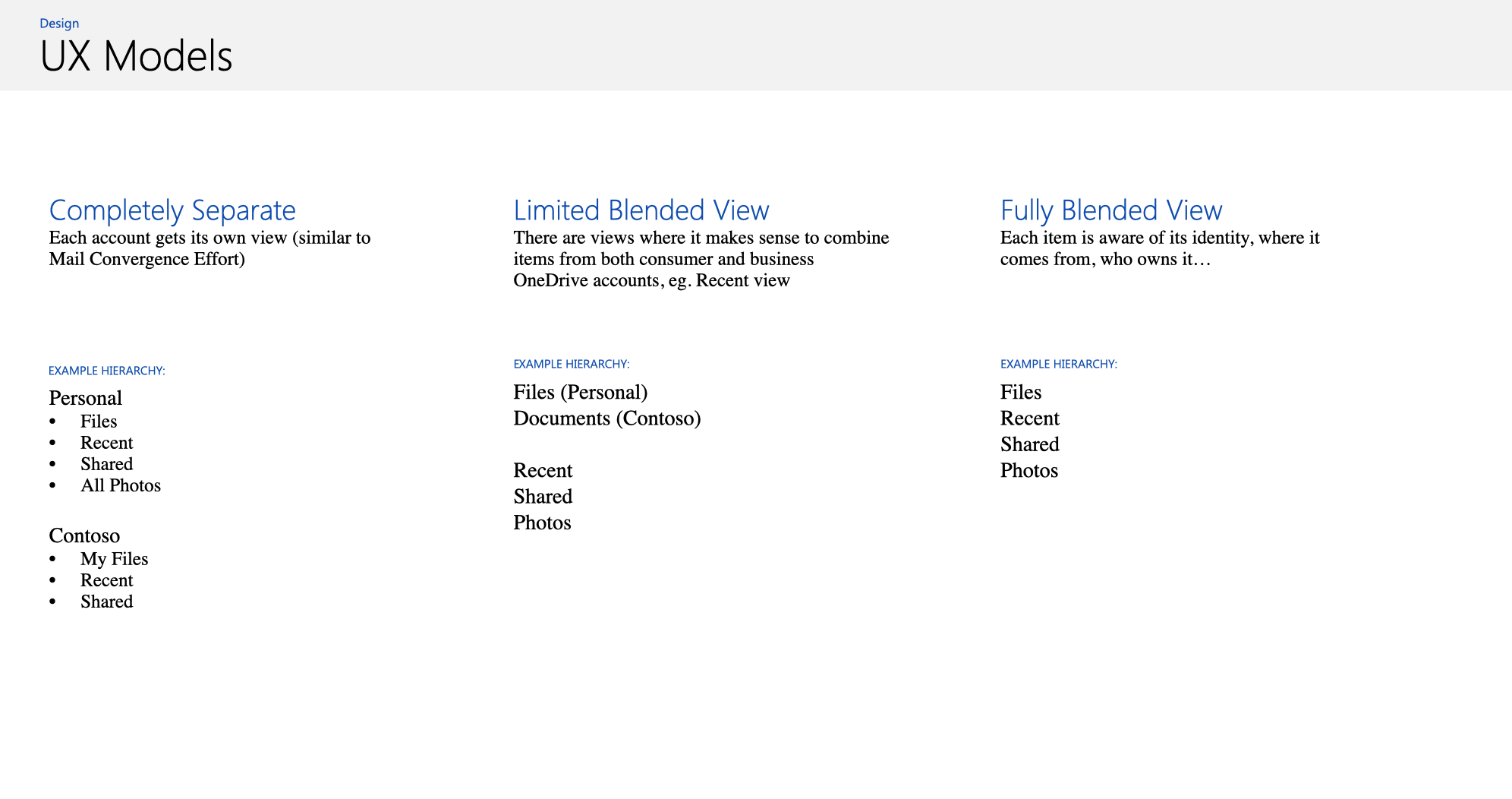Click Files in the Fully Blended hierarchy

tap(1021, 392)
